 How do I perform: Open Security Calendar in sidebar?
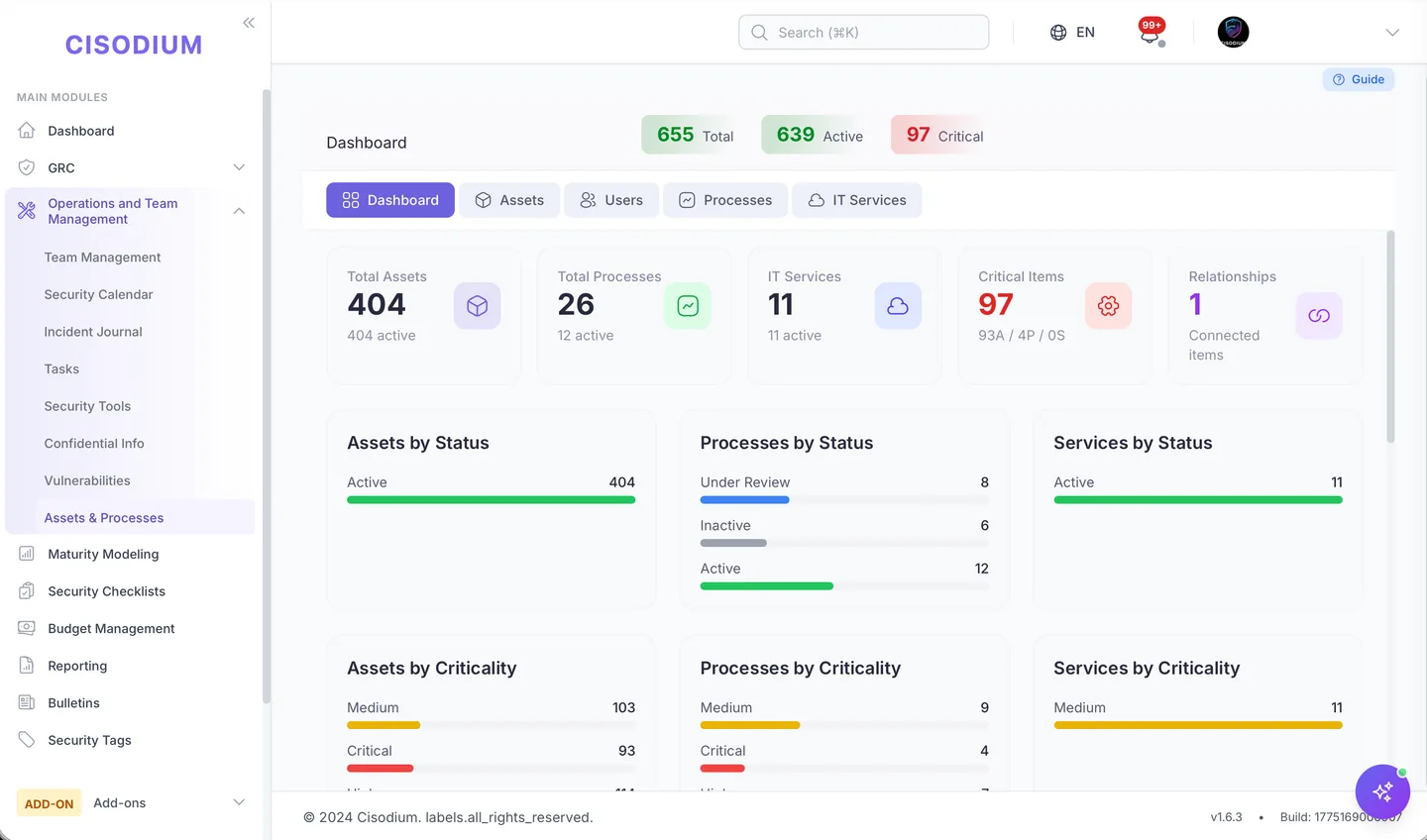coord(98,294)
